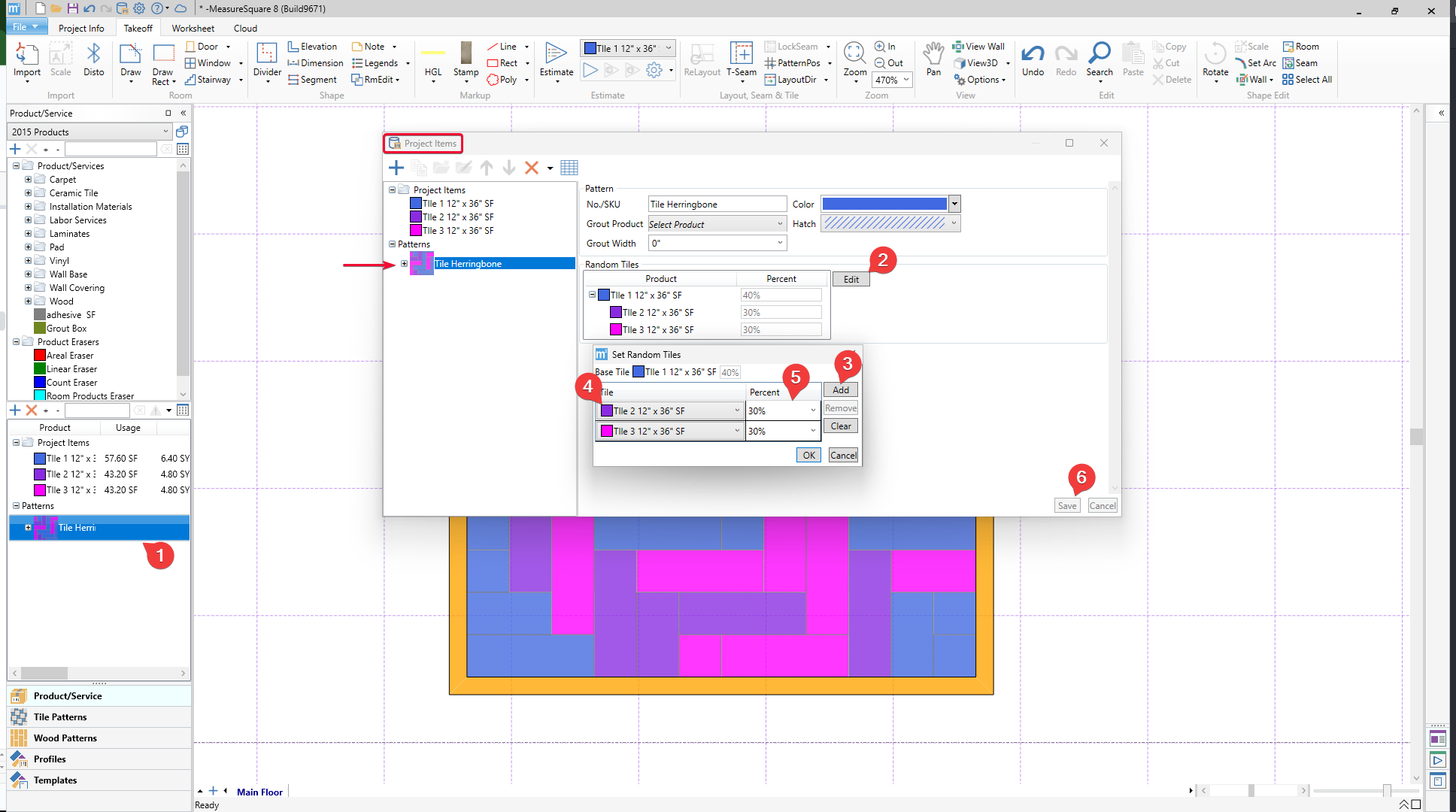Click red delete X in Project Items toolbar

click(531, 168)
